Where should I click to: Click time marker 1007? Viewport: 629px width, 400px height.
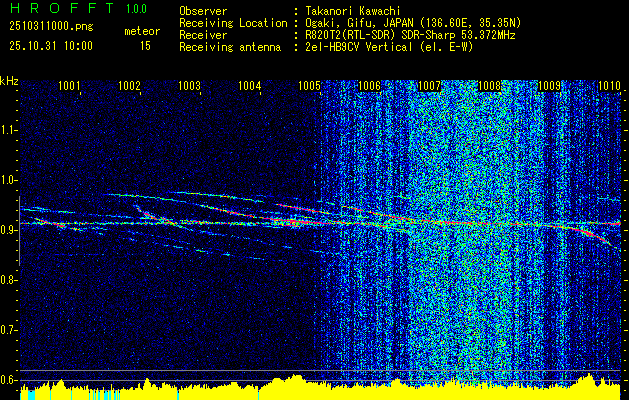pyautogui.click(x=430, y=85)
